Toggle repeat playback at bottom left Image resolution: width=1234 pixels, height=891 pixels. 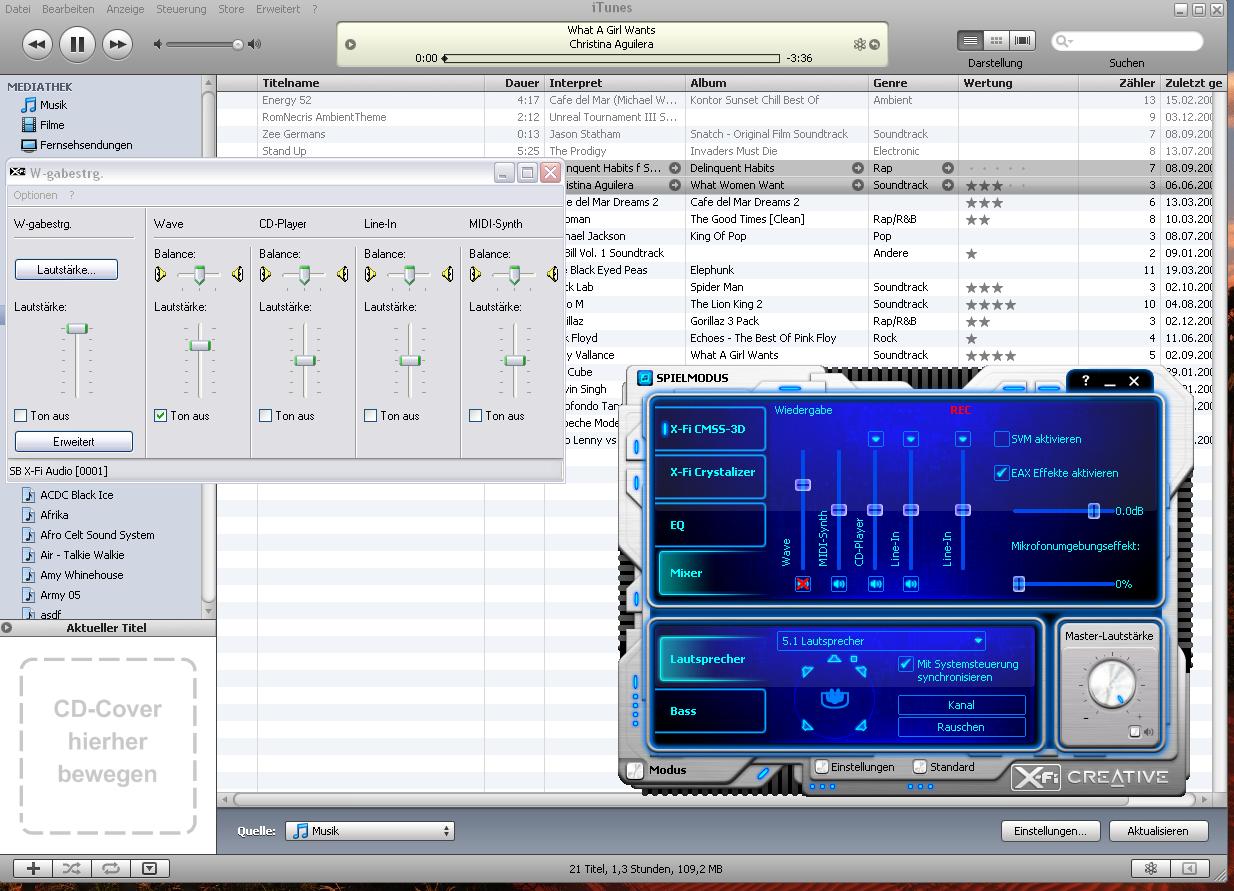click(111, 868)
